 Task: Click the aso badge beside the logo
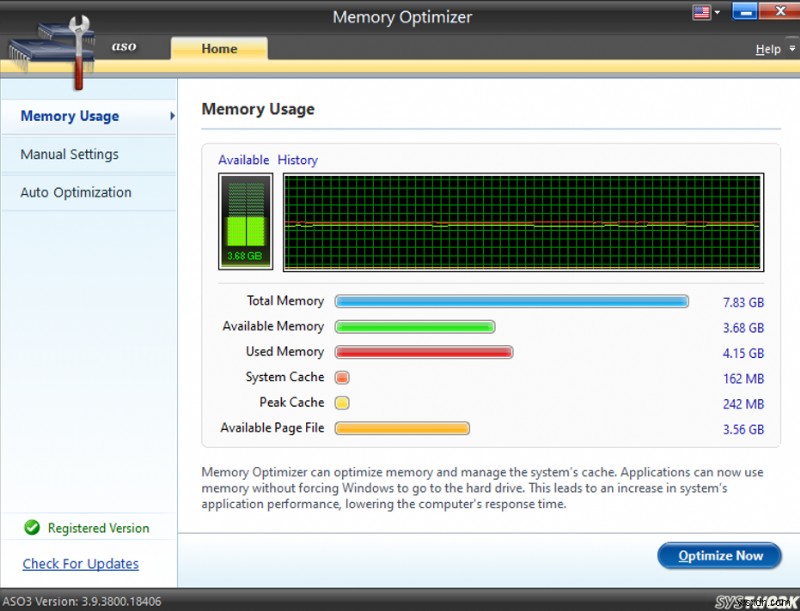click(x=124, y=46)
